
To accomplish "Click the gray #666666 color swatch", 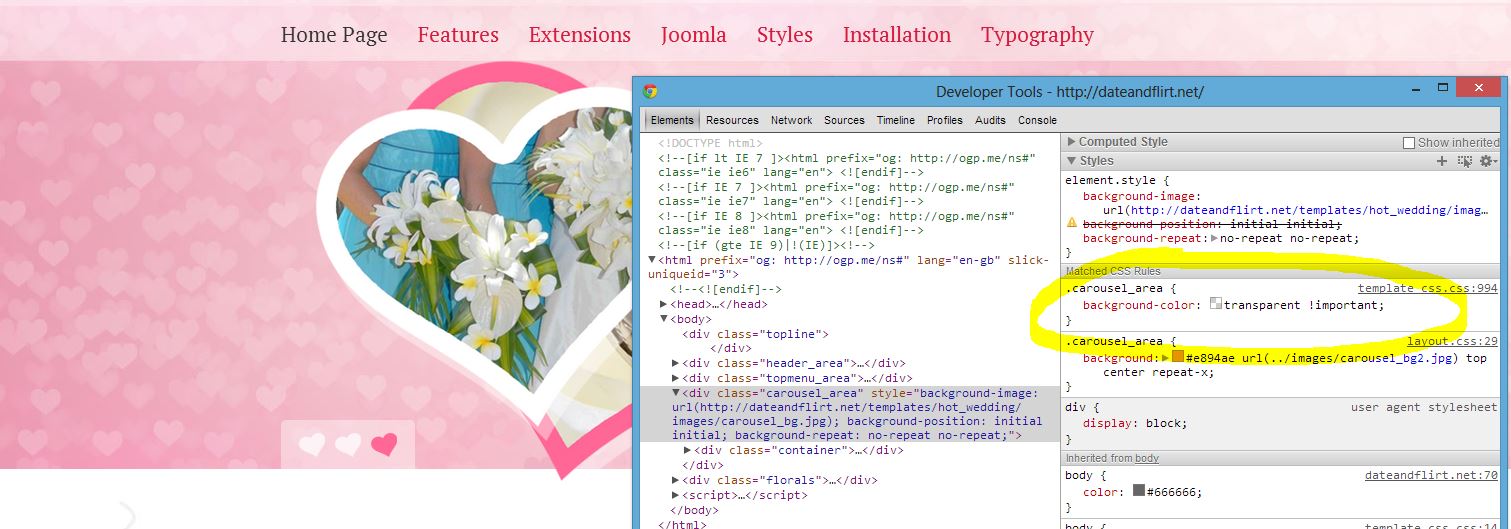I will click(x=1139, y=491).
